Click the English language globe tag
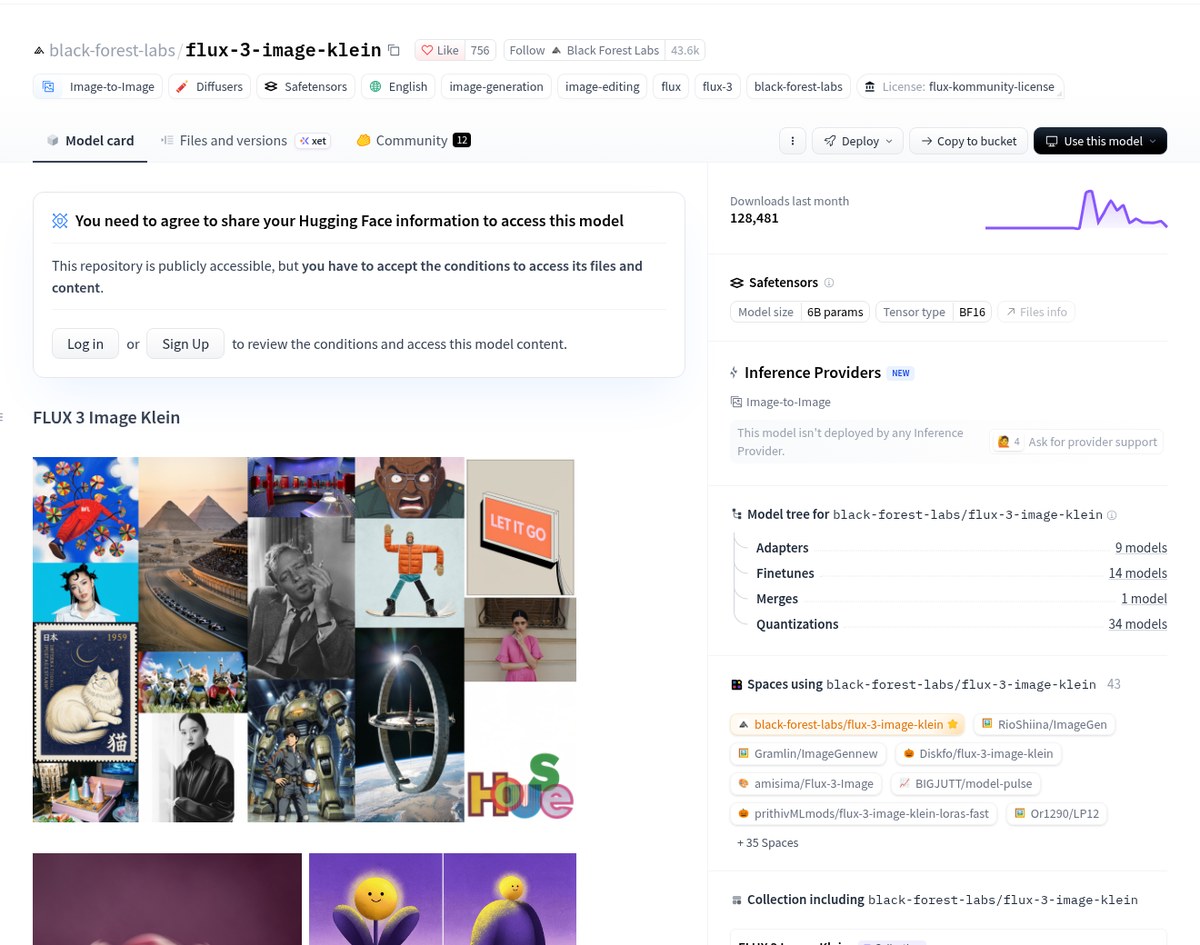Screen dimensions: 1200x945 point(398,87)
